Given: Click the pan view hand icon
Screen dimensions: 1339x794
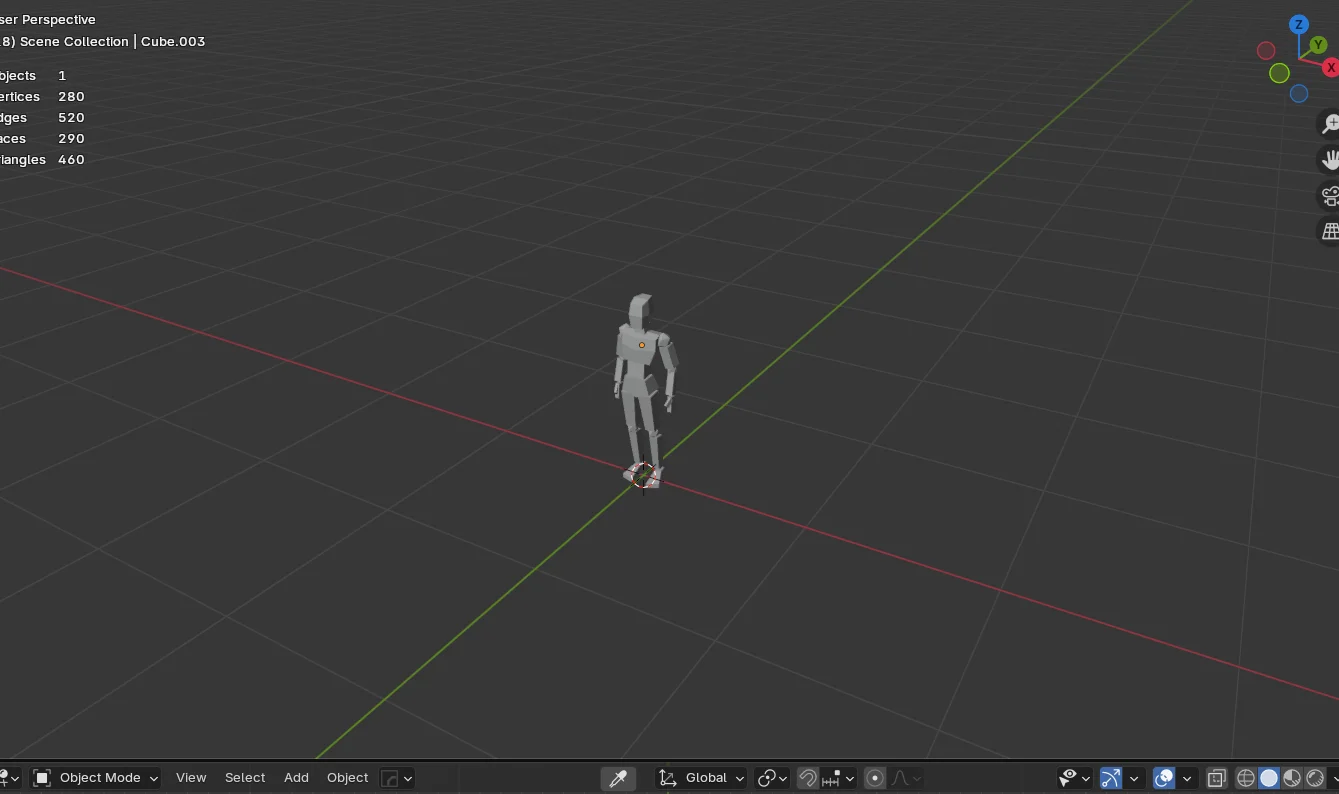Looking at the screenshot, I should 1330,159.
